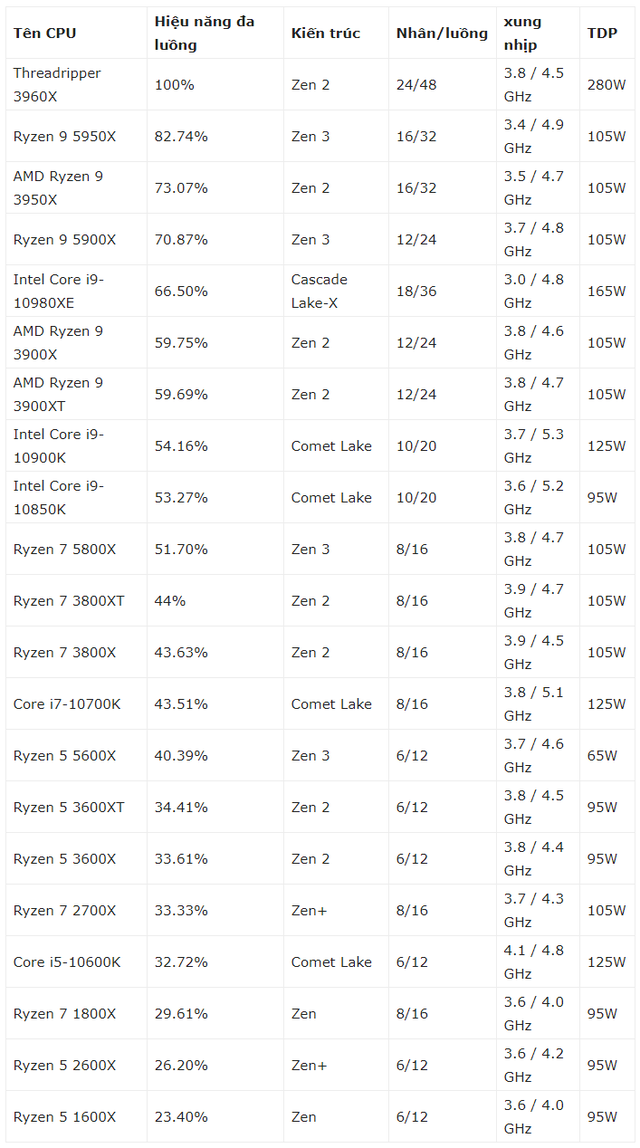640x1148 pixels.
Task: Click the Nhân/luồng column header
Action: click(442, 33)
